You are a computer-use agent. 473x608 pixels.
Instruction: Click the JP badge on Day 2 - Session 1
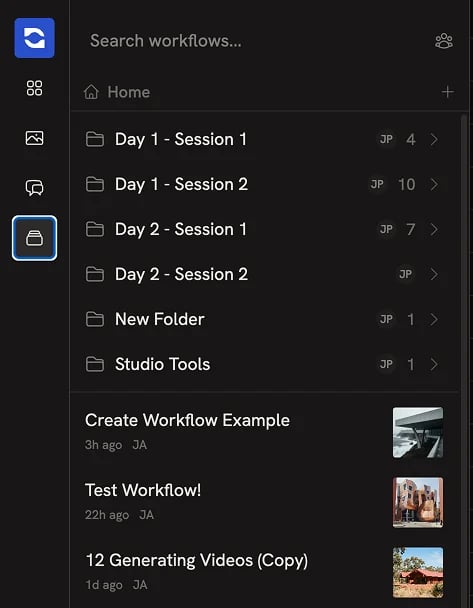386,229
